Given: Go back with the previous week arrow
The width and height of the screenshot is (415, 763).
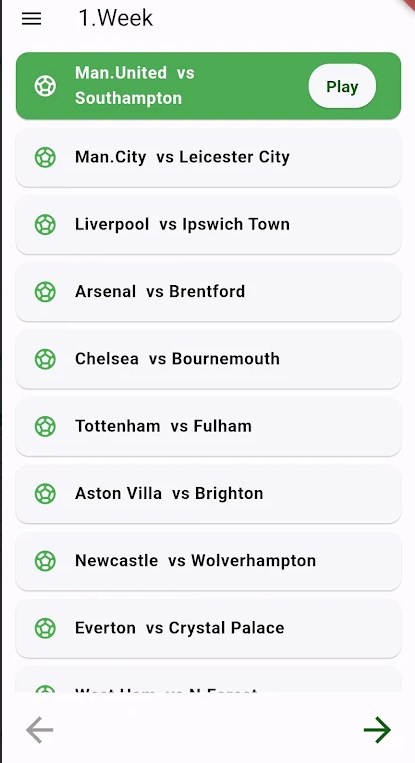Looking at the screenshot, I should (39, 729).
